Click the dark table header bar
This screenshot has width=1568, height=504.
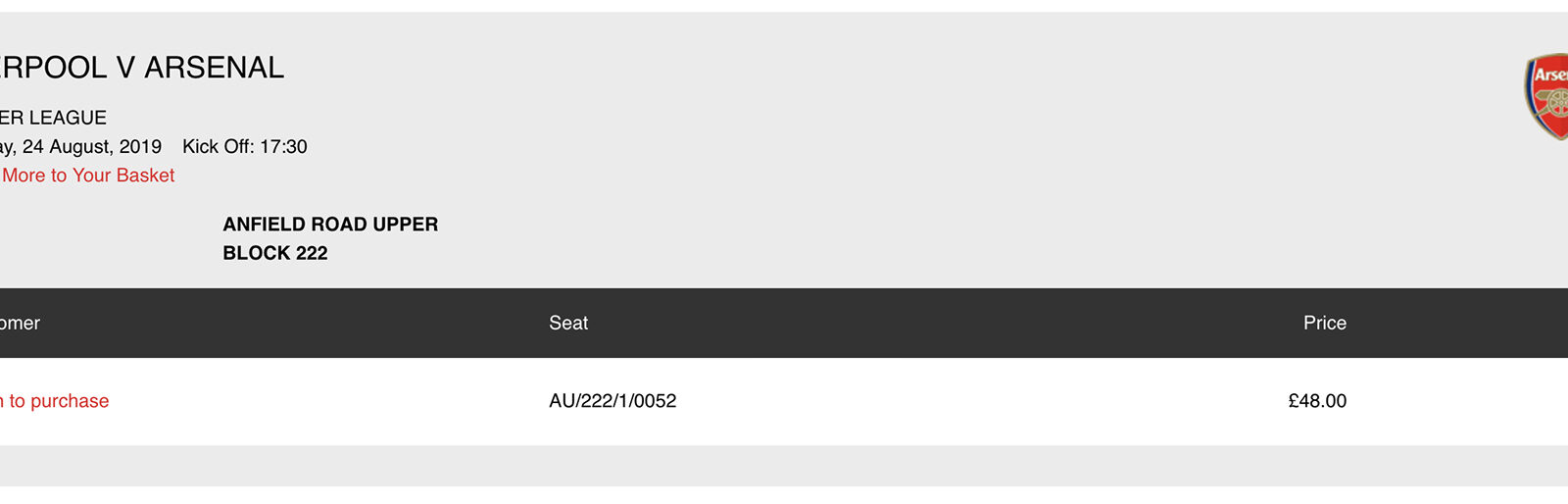tap(882, 324)
